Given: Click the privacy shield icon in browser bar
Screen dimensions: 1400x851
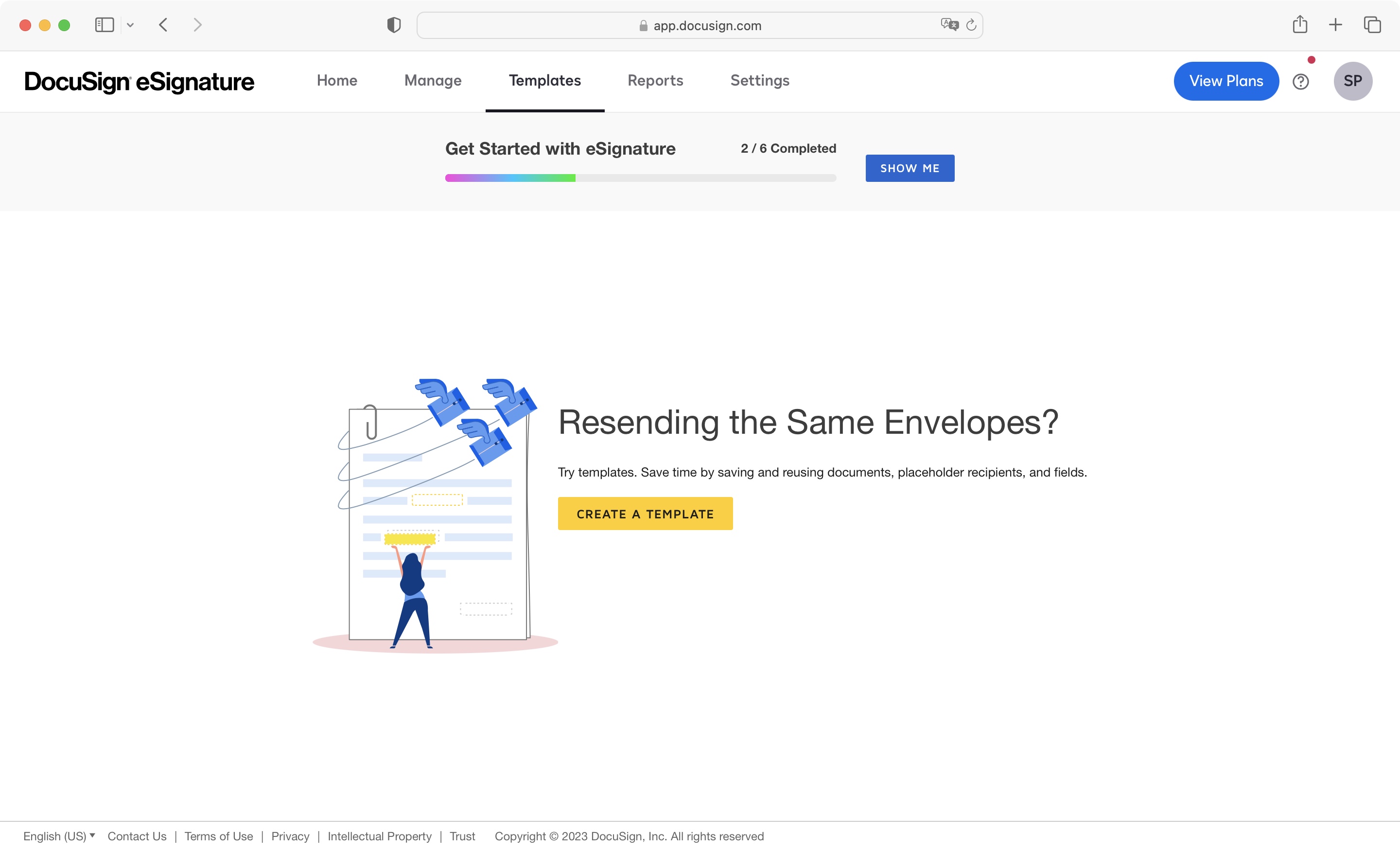Looking at the screenshot, I should [393, 24].
